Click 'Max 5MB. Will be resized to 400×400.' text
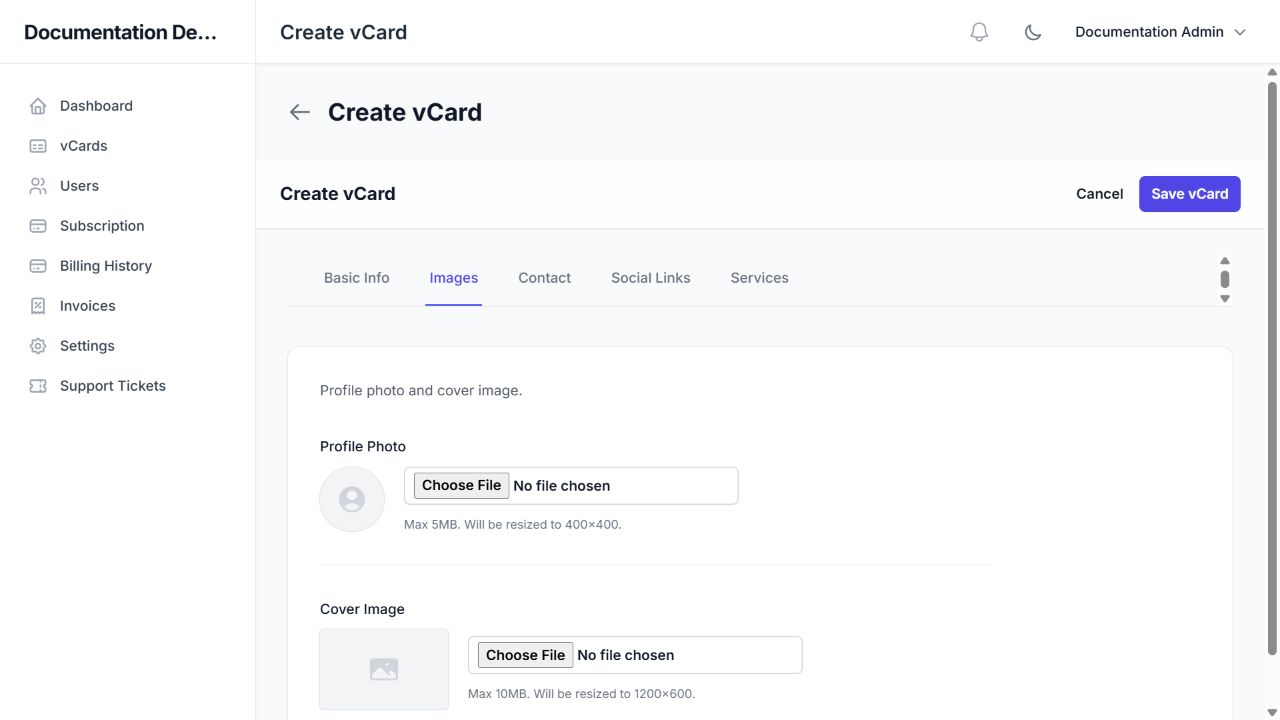1280x720 pixels. coord(513,524)
